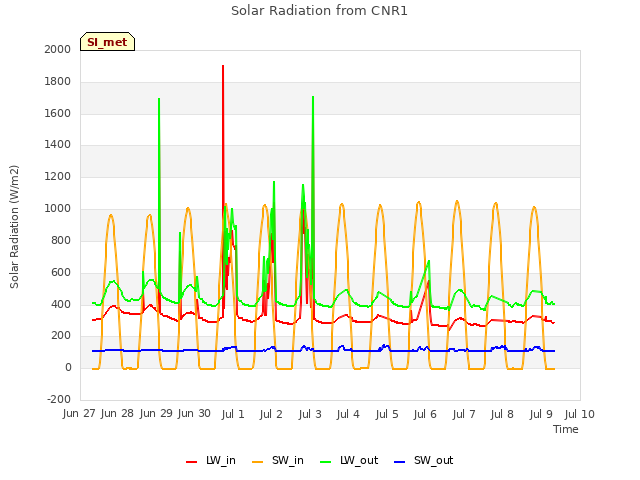
Task: Click the -200 y-axis tick label
Action: pyautogui.click(x=59, y=399)
